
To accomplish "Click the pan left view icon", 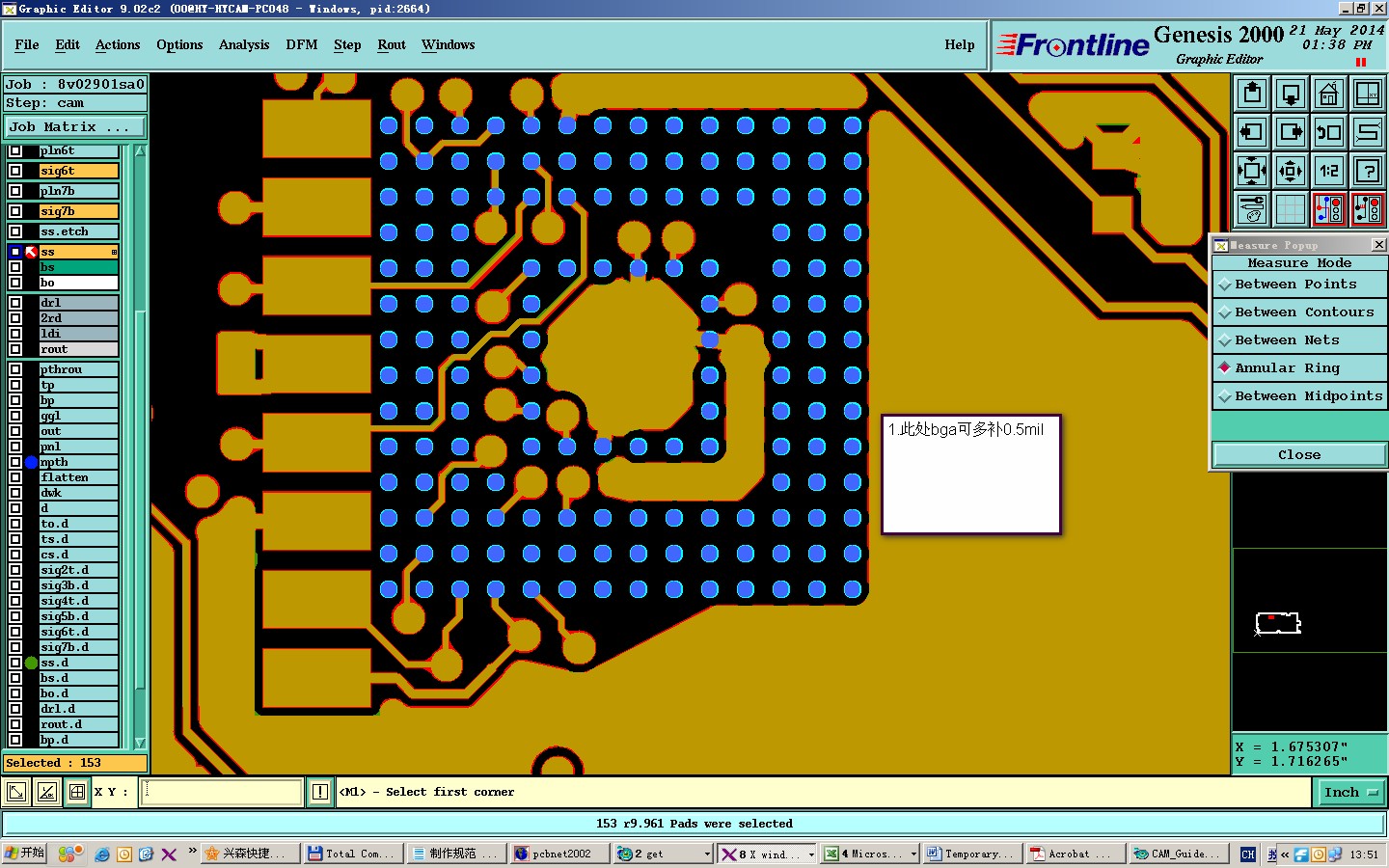I will [x=1252, y=132].
